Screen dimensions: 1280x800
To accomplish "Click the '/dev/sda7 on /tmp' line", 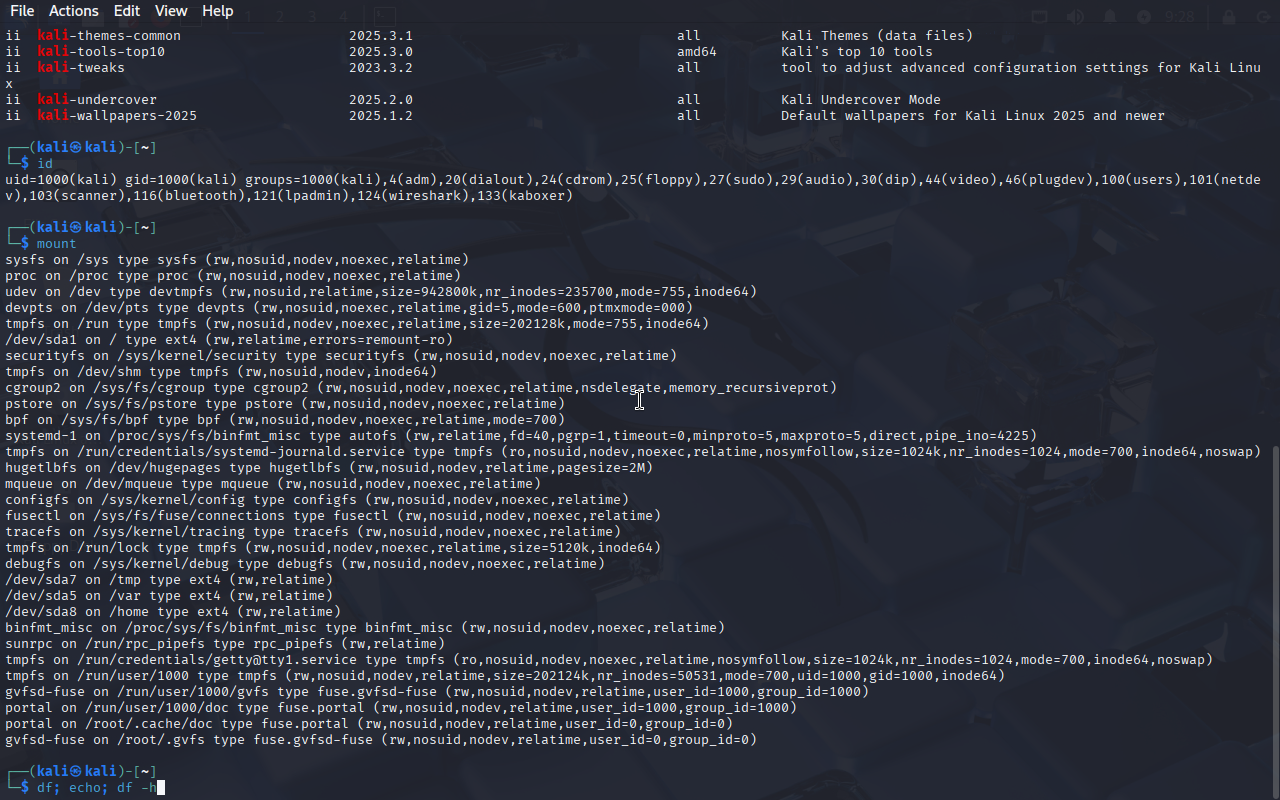I will tap(169, 580).
